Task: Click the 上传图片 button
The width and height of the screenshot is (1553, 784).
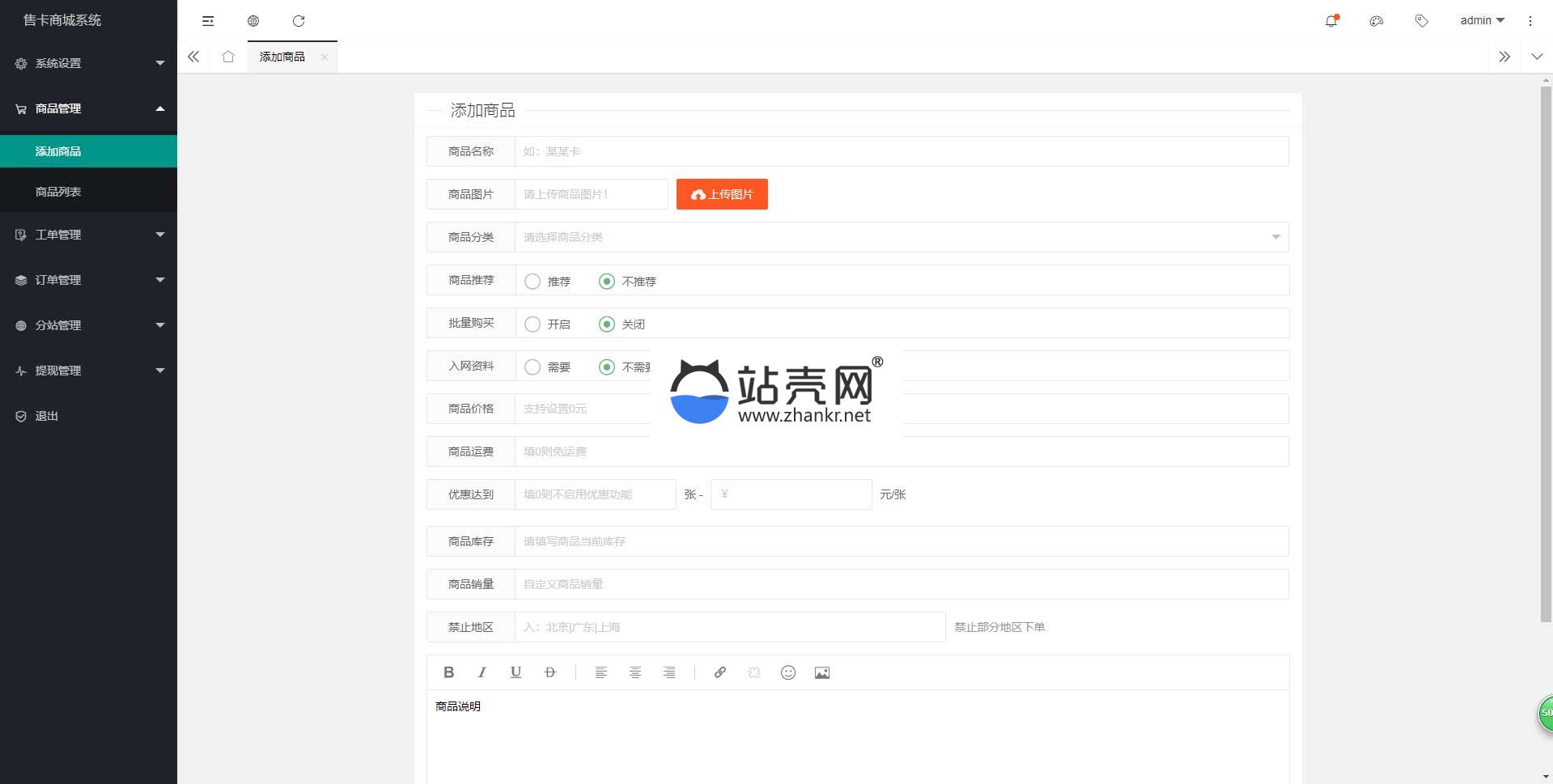Action: pos(722,194)
